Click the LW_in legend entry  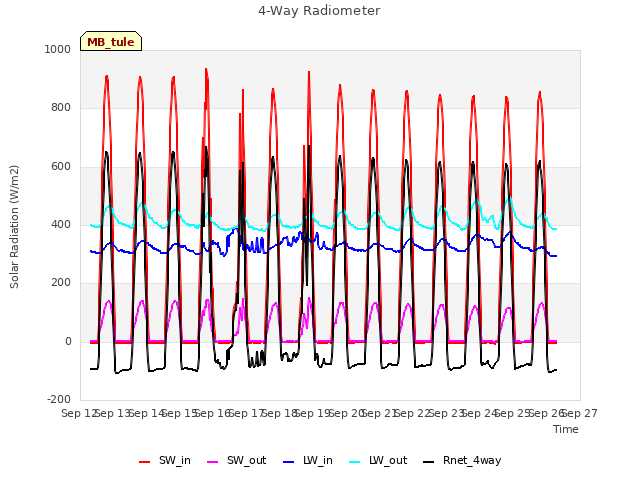308,461
